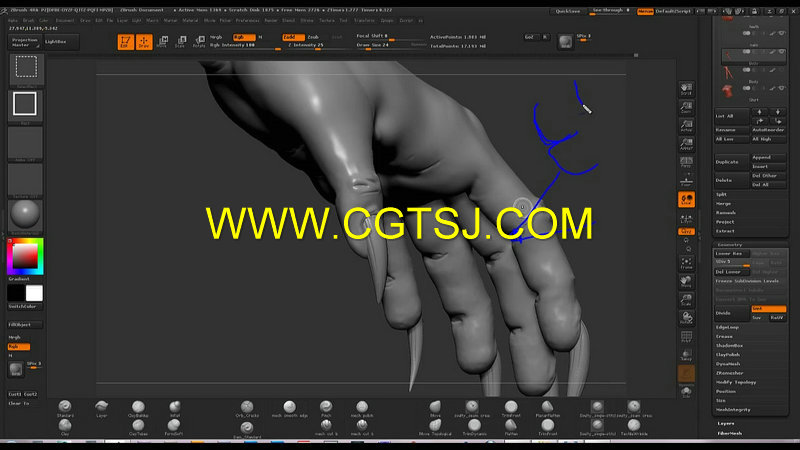
Task: Select the Scale transform tool
Action: coord(181,42)
